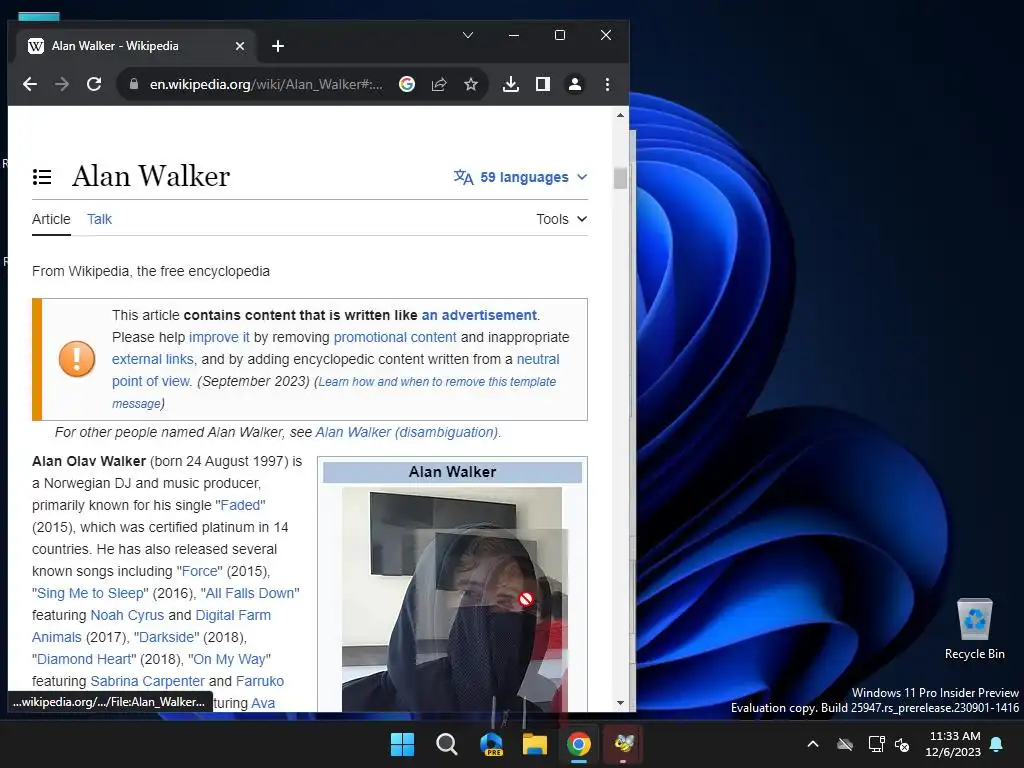View site information via the lock icon
The width and height of the screenshot is (1024, 768).
(x=134, y=84)
